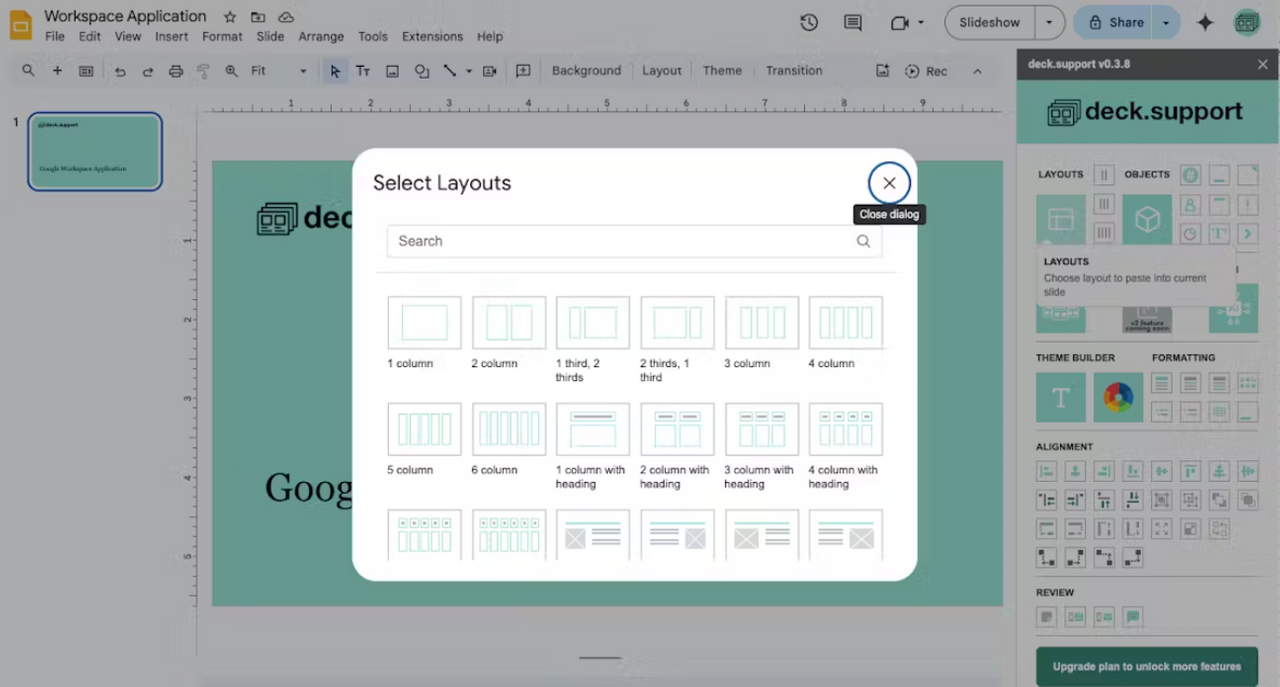Image resolution: width=1280 pixels, height=687 pixels.
Task: Click the Print icon
Action: point(176,71)
